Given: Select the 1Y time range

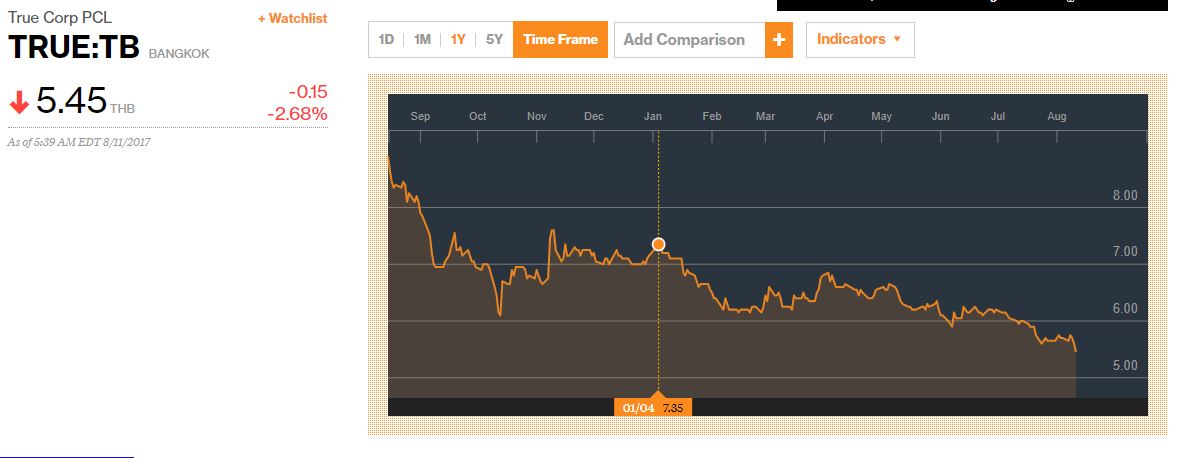Looking at the screenshot, I should tap(458, 40).
